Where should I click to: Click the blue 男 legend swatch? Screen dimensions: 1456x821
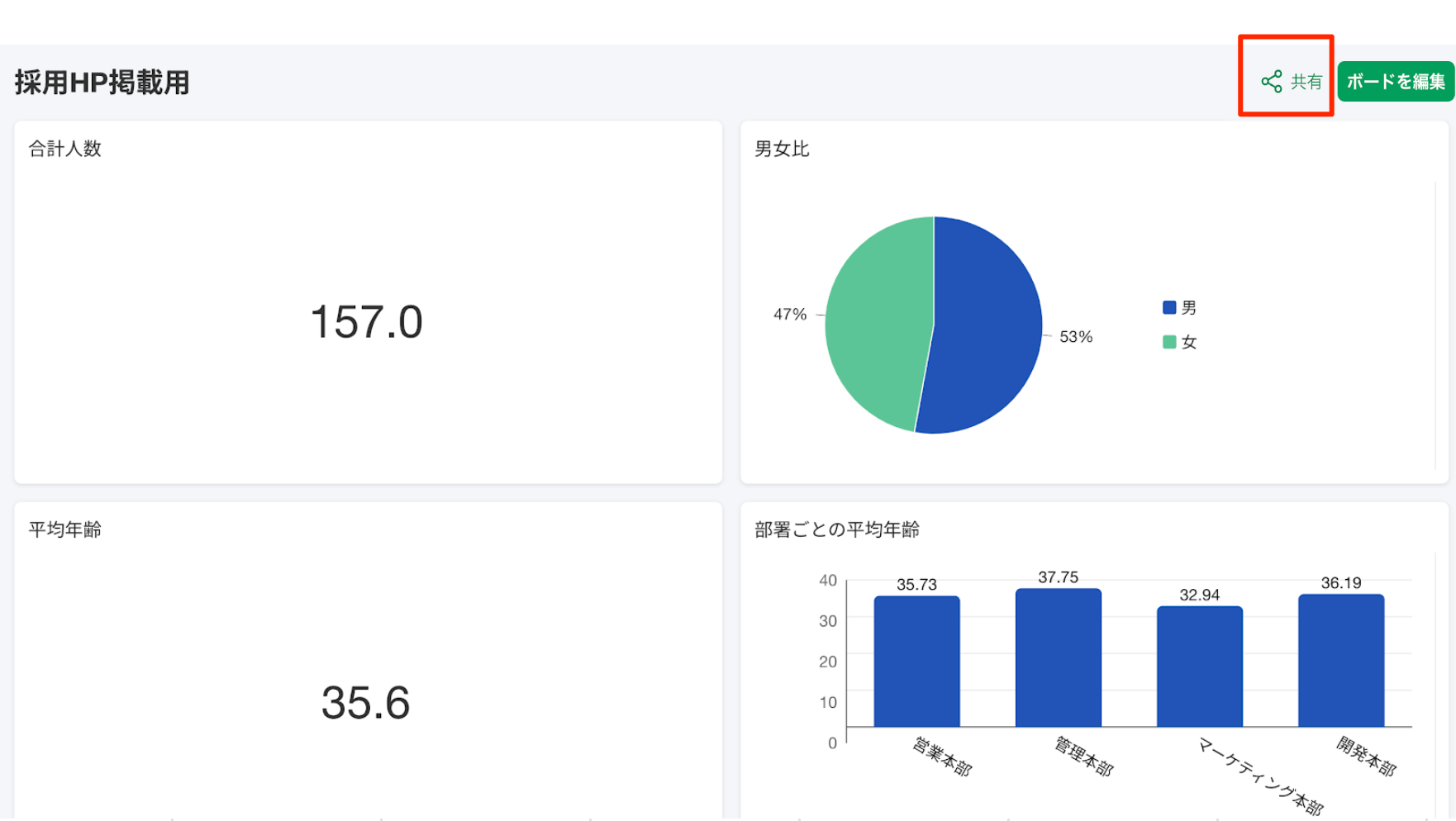coord(1169,308)
